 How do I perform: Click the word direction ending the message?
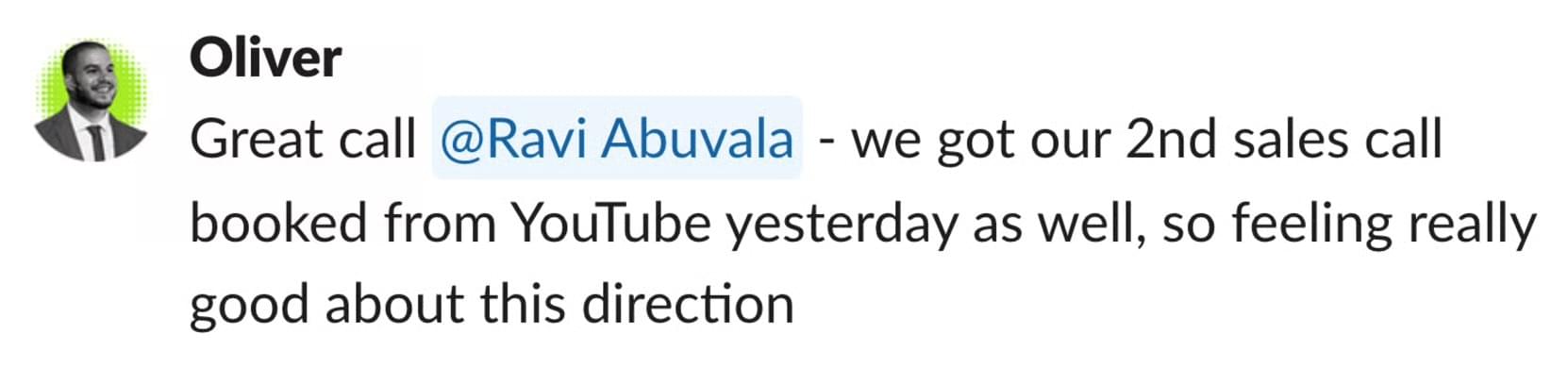click(687, 305)
